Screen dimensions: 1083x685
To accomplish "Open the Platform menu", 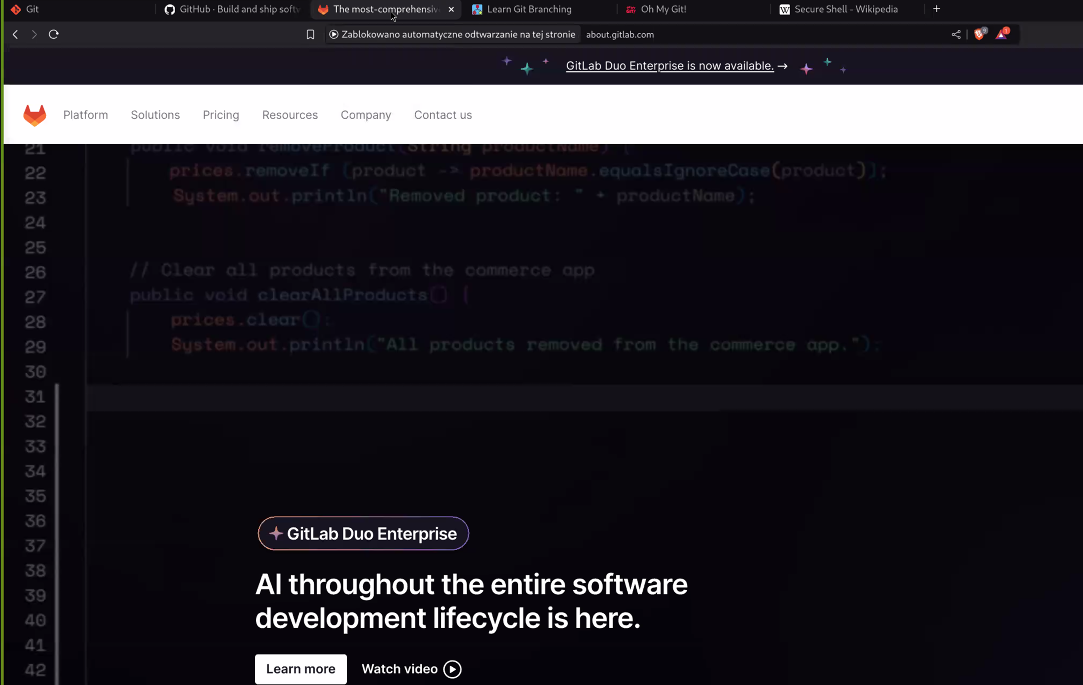I will click(86, 115).
